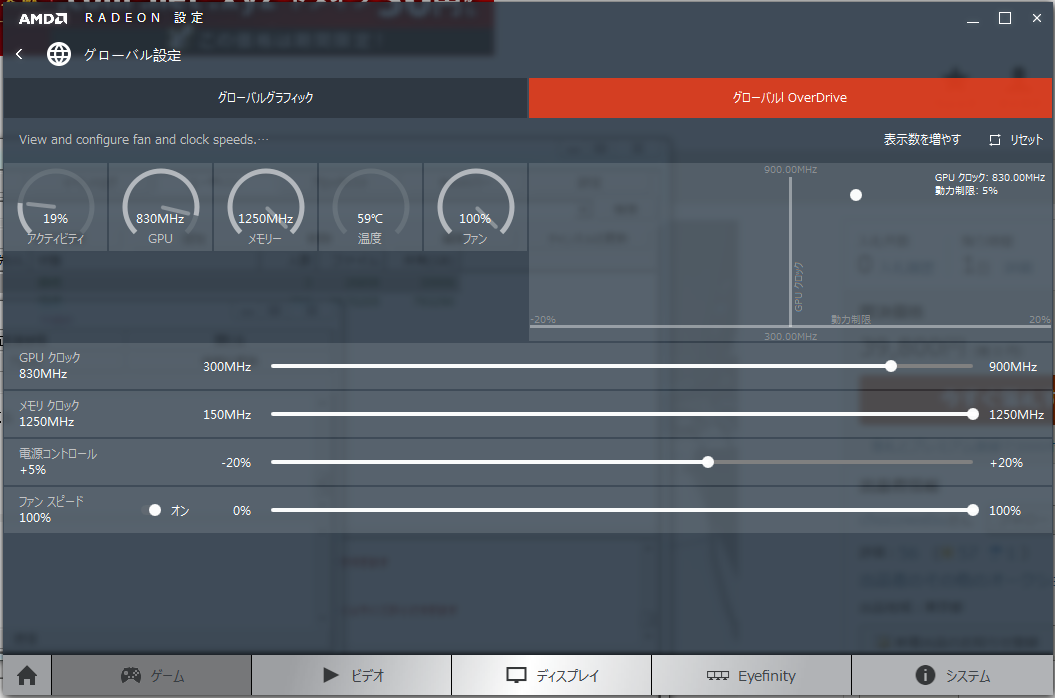This screenshot has height=698, width=1055.
Task: Click the +20% maximum power control label
Action: pyautogui.click(x=1006, y=463)
